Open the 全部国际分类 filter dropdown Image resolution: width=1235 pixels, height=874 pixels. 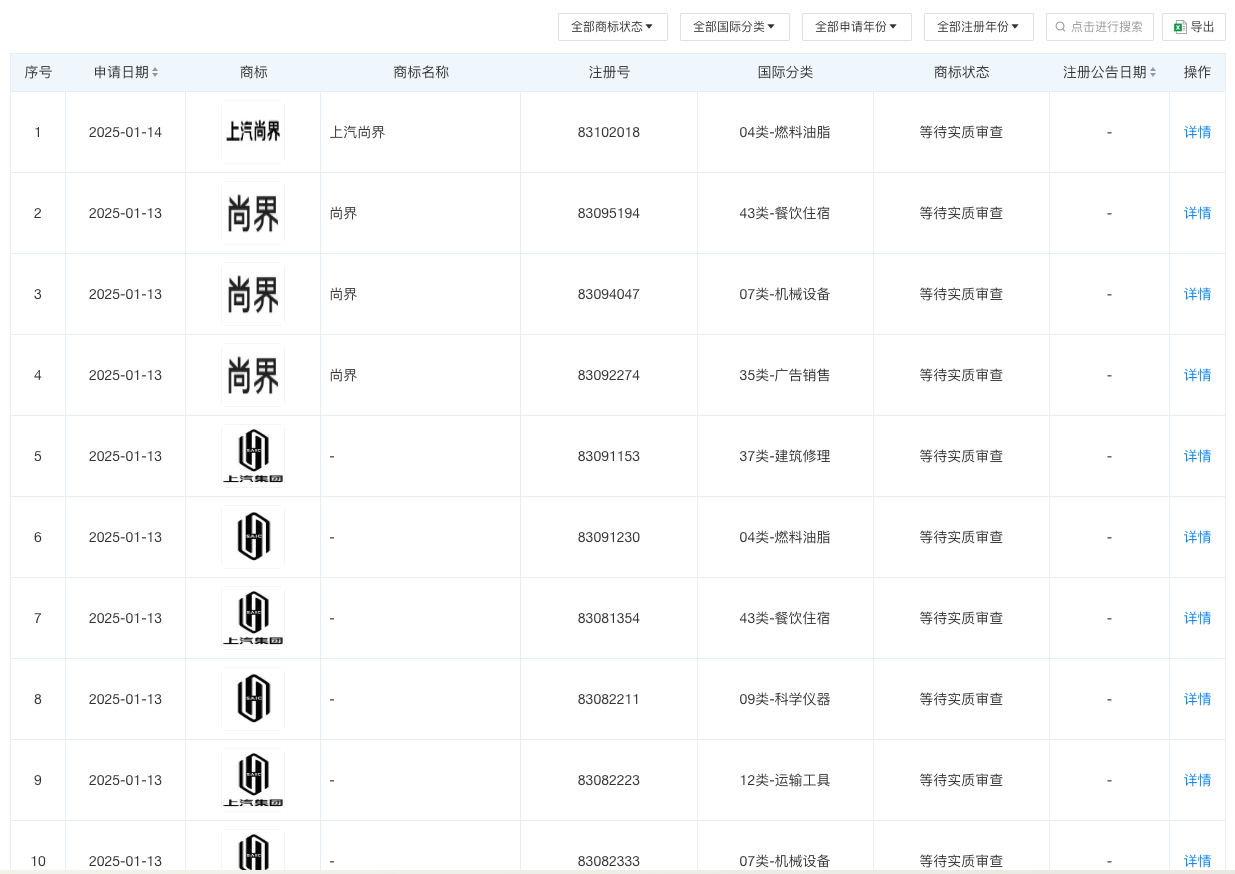point(735,27)
